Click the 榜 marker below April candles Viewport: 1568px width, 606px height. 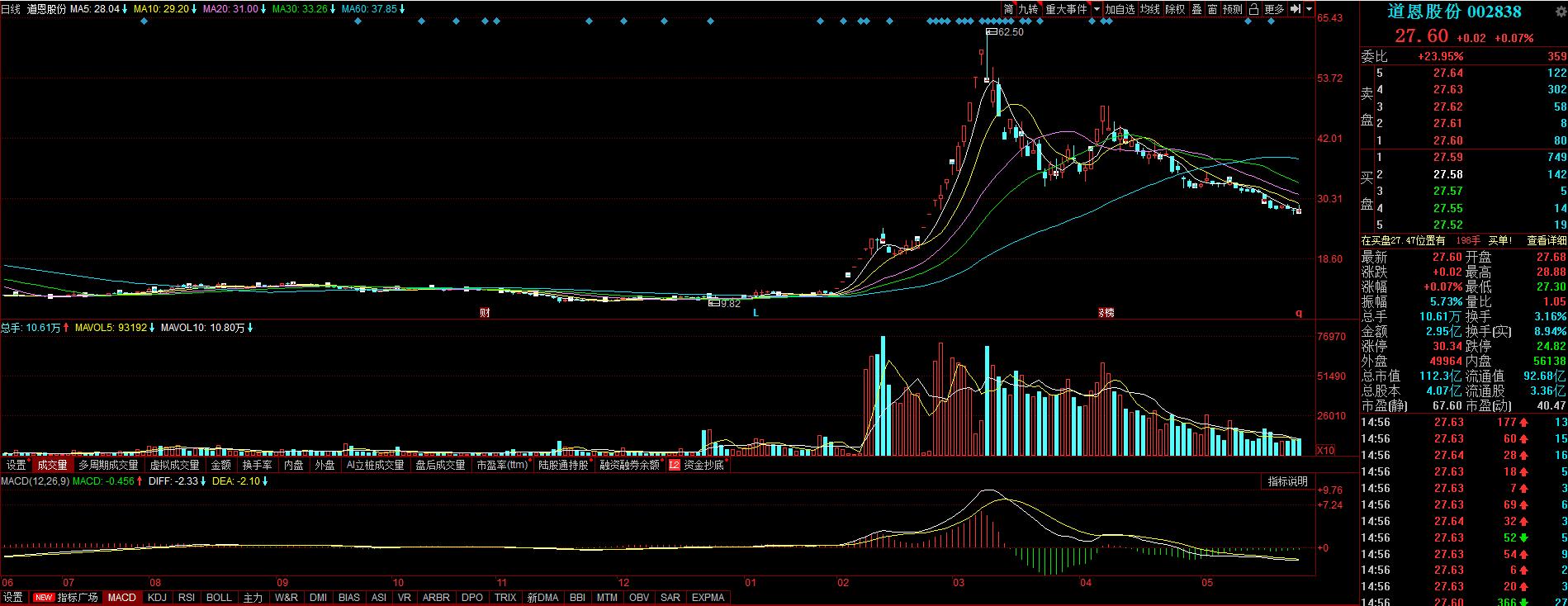coord(1106,313)
